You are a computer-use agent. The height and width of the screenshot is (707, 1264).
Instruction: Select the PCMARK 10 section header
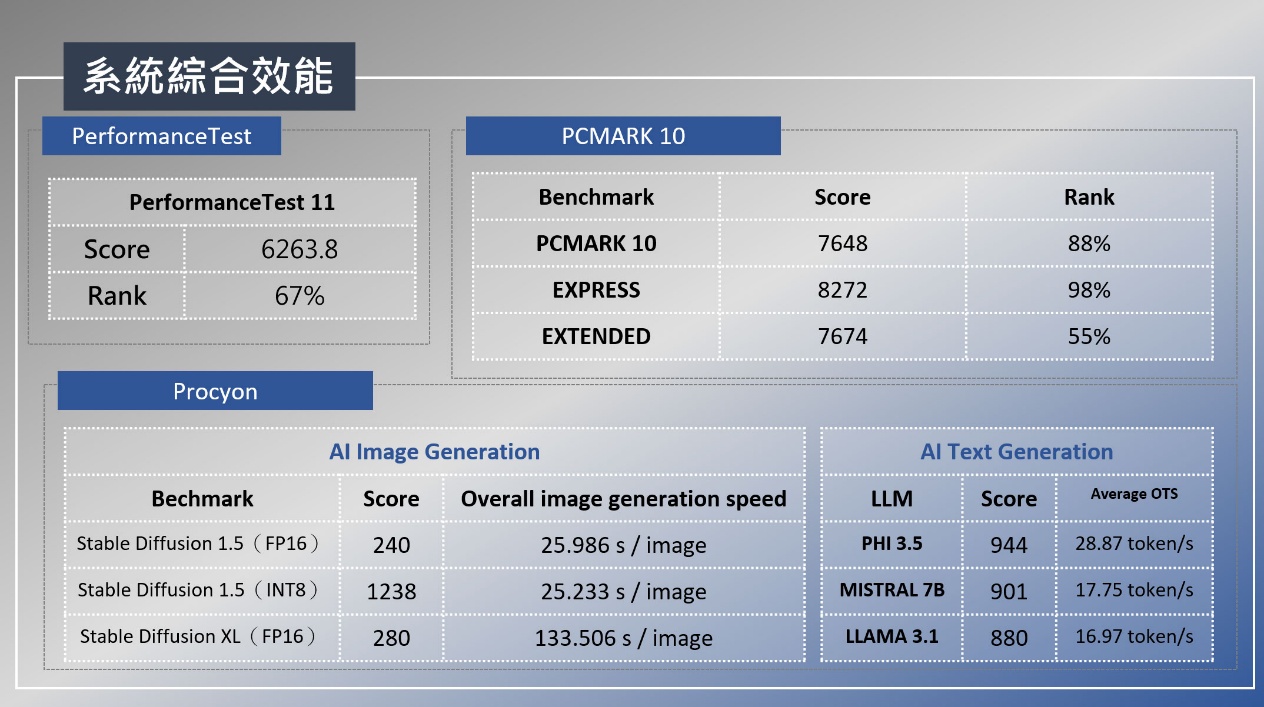pyautogui.click(x=622, y=136)
